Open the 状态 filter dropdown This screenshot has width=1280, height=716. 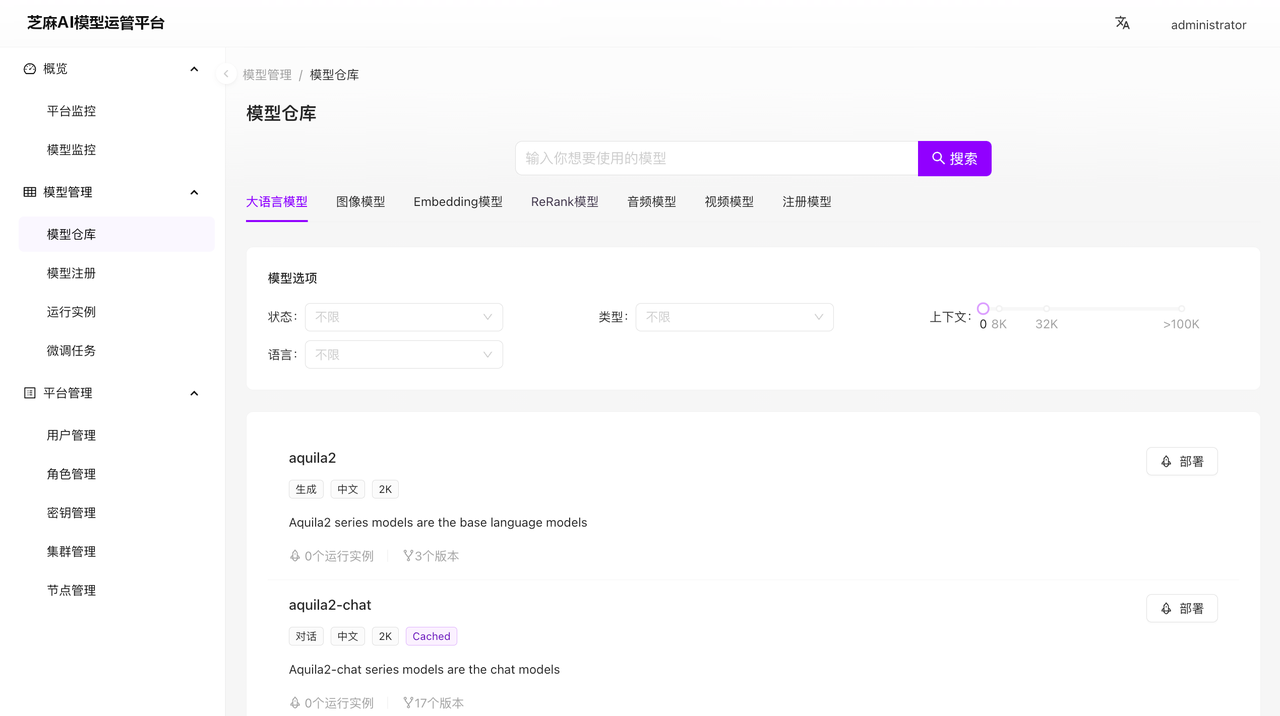pyautogui.click(x=404, y=317)
